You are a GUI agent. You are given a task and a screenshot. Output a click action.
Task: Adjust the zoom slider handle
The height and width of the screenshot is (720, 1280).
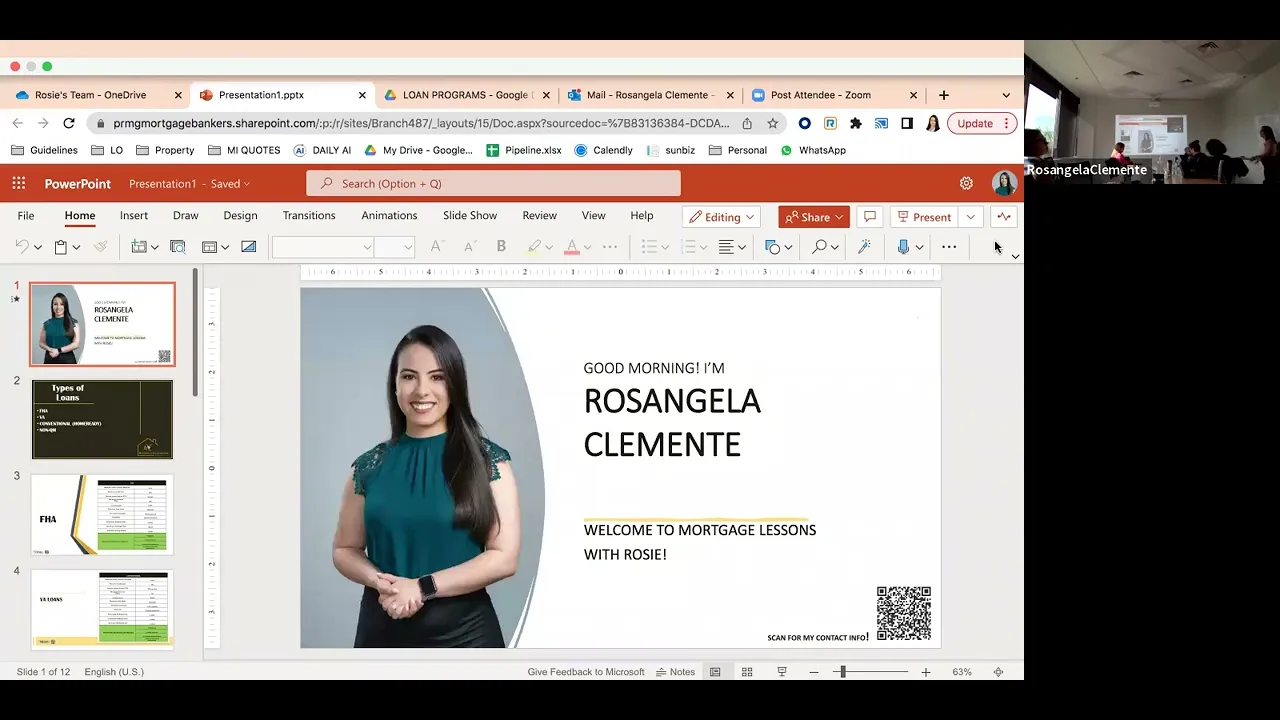click(x=843, y=672)
